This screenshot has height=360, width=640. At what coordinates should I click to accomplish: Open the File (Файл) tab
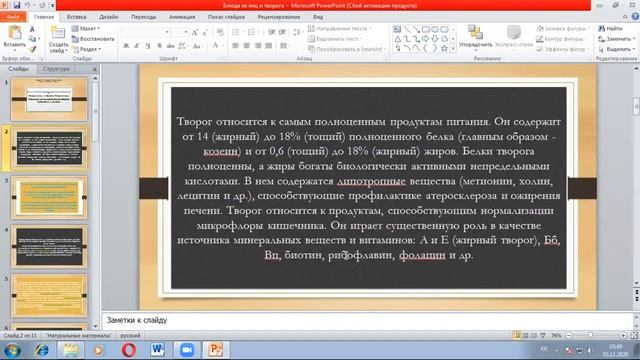[x=13, y=17]
